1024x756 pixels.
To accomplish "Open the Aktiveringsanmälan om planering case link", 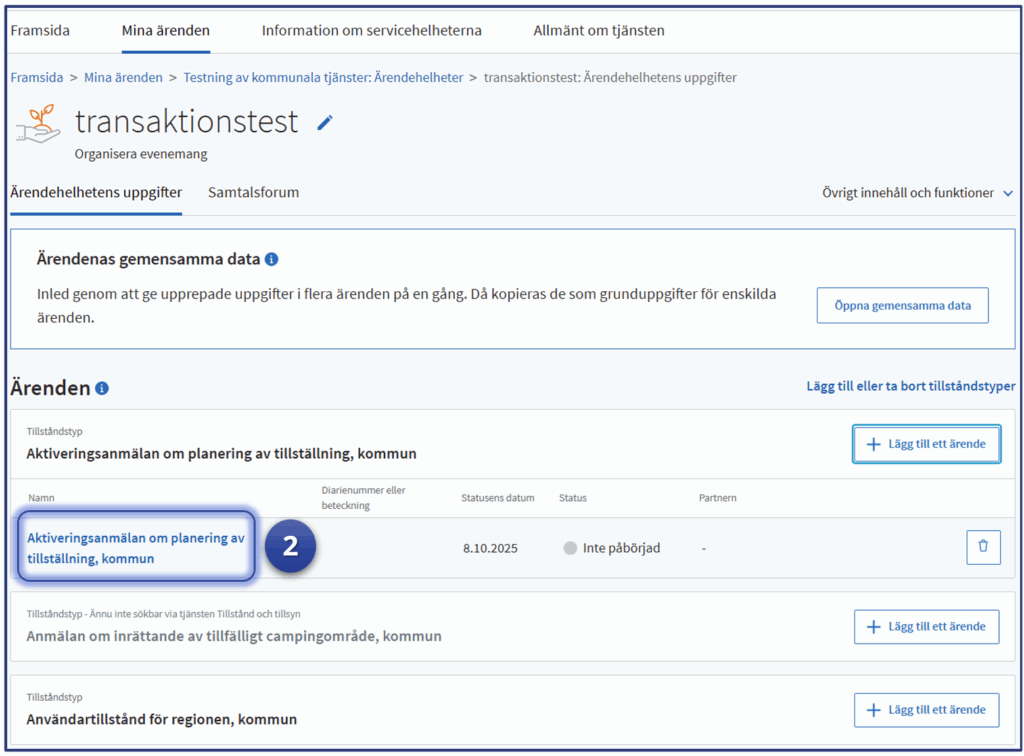I will coord(135,548).
